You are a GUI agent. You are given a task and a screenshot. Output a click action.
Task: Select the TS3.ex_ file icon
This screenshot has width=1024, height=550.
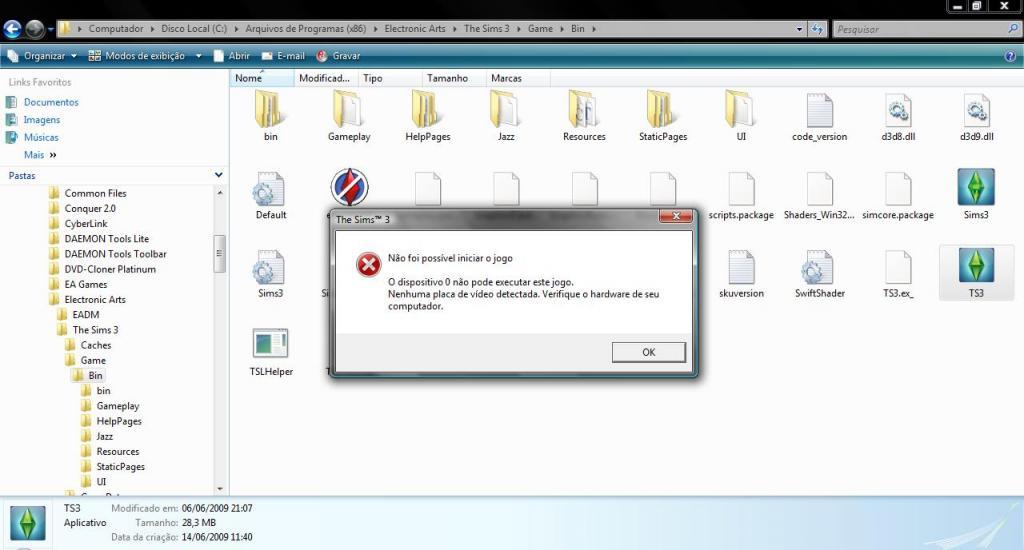tap(898, 267)
